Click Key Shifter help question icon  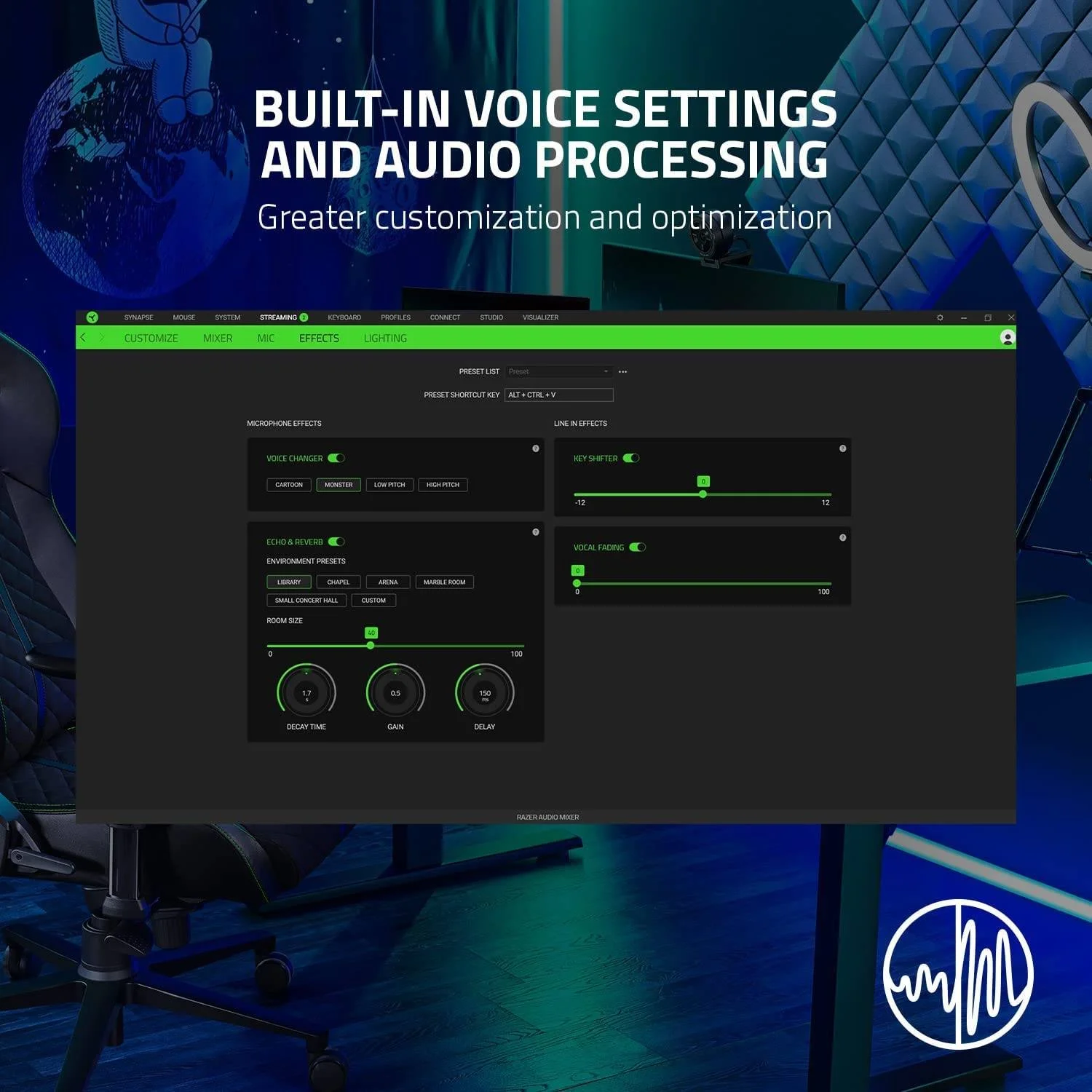pos(842,448)
